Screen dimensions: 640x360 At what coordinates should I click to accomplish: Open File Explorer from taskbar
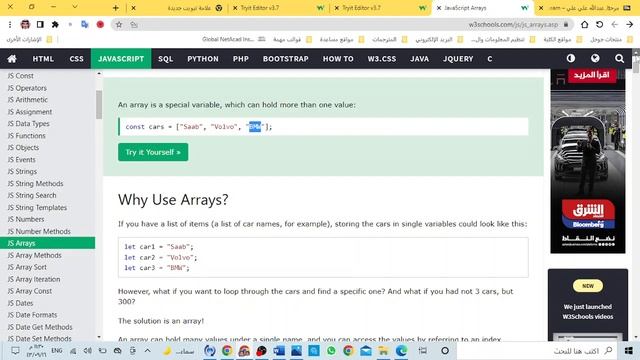(x=383, y=351)
